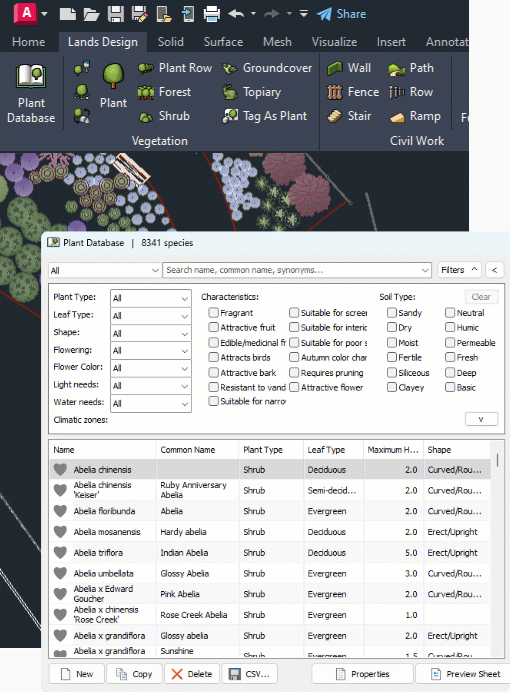The height and width of the screenshot is (692, 510).
Task: Click the Tag As Plant tool
Action: tap(264, 116)
